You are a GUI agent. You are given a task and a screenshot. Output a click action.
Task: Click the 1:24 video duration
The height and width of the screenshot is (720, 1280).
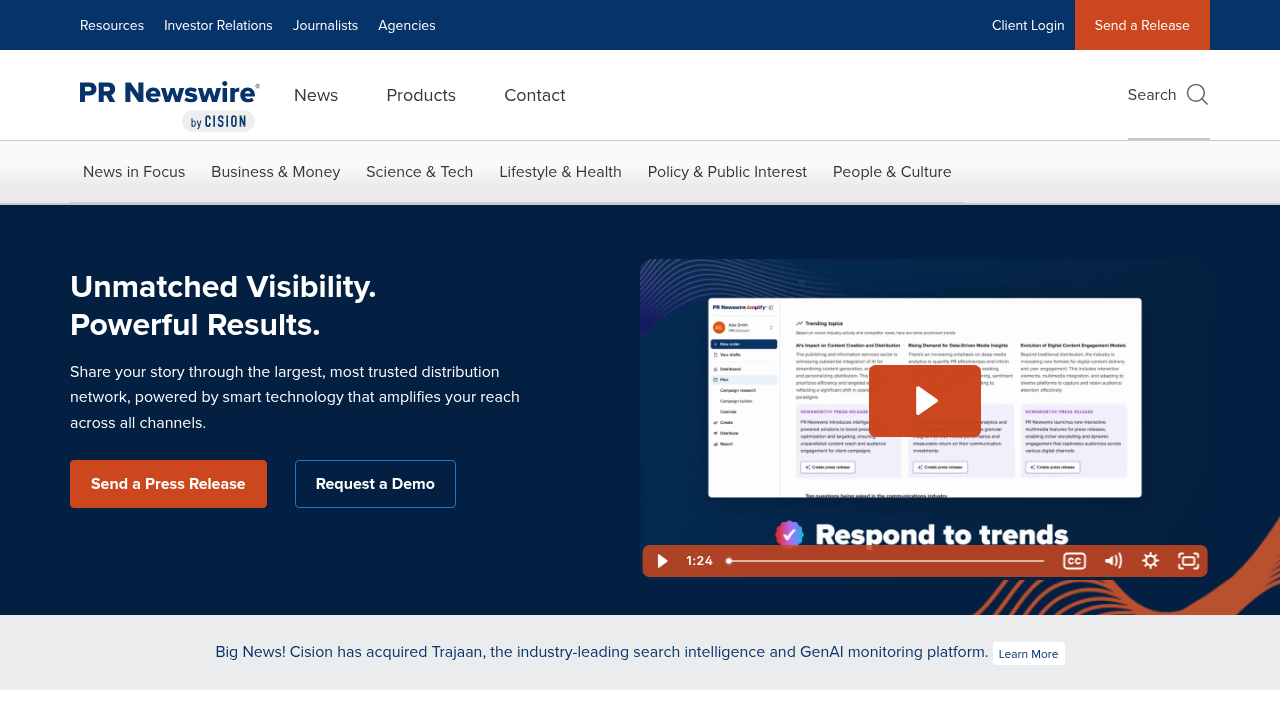click(x=700, y=561)
